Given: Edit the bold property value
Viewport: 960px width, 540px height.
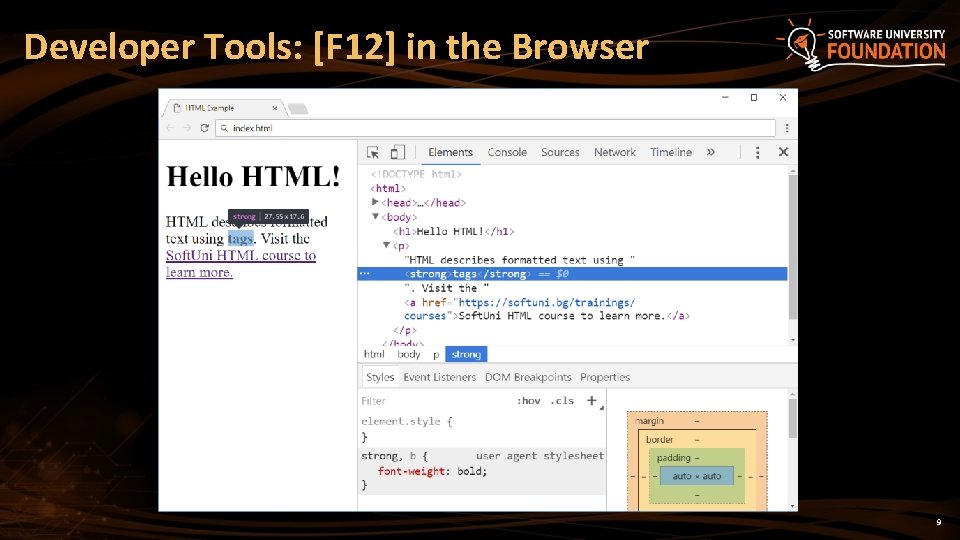Looking at the screenshot, I should point(470,471).
